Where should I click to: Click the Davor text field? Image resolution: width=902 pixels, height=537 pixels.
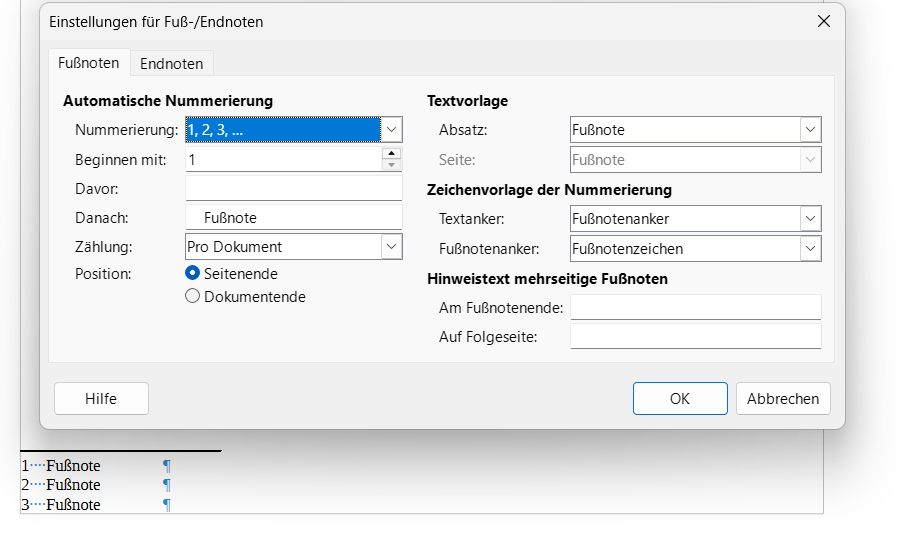pyautogui.click(x=293, y=188)
